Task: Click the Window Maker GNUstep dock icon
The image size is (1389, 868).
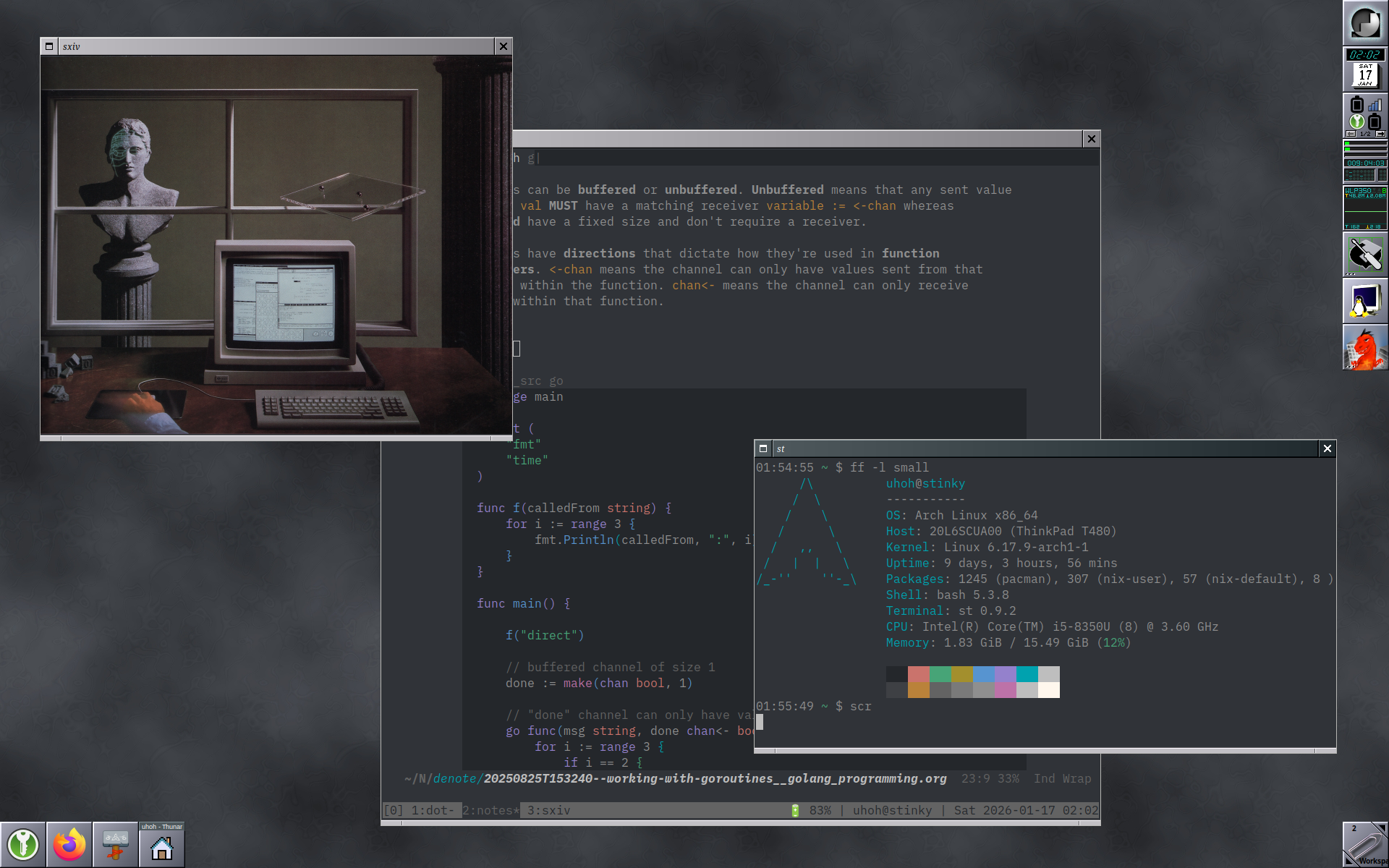Action: click(x=1365, y=22)
